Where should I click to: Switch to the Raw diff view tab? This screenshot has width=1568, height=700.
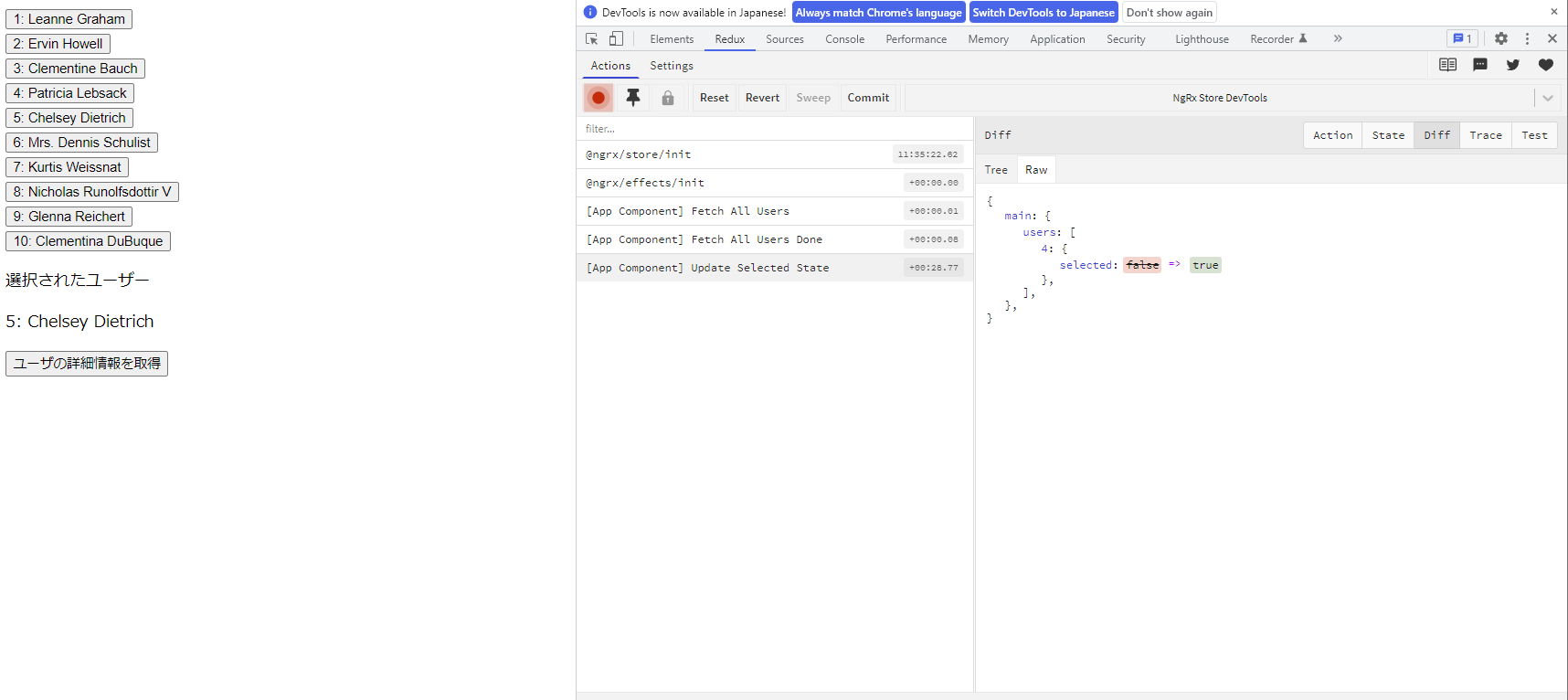coord(1036,170)
